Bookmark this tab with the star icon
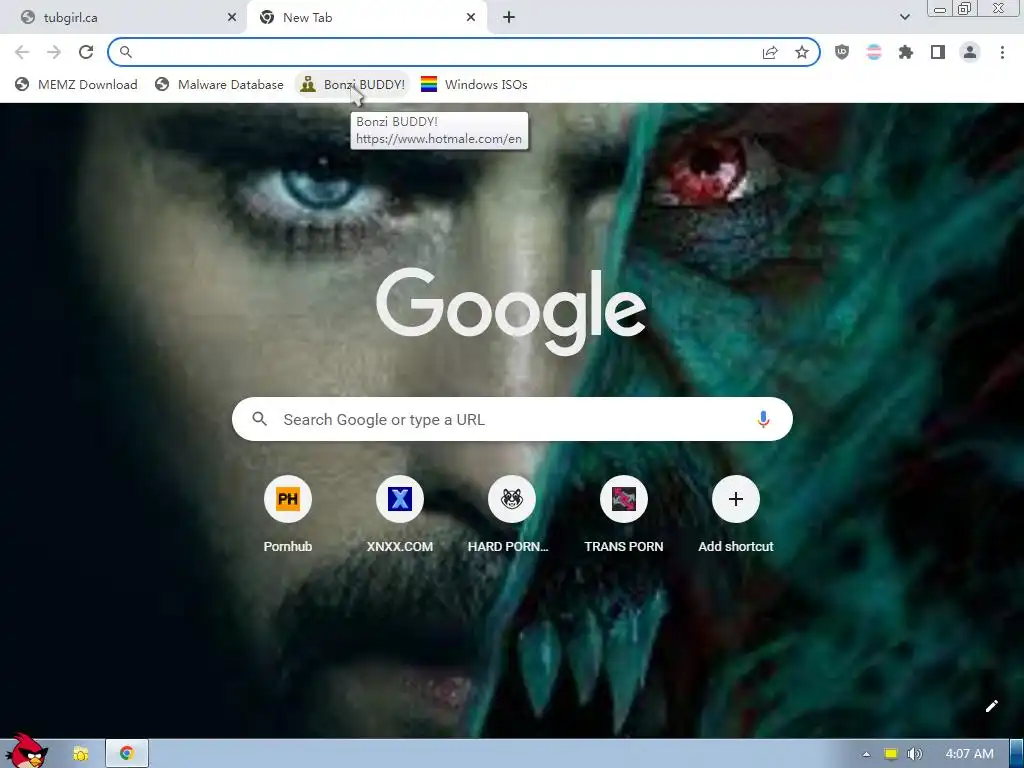 pos(802,52)
